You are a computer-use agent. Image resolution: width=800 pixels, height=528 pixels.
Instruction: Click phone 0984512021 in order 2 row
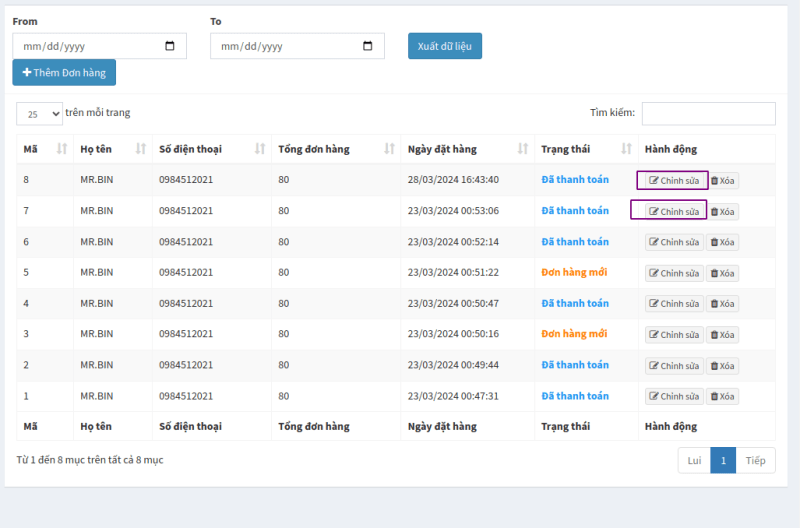click(186, 365)
